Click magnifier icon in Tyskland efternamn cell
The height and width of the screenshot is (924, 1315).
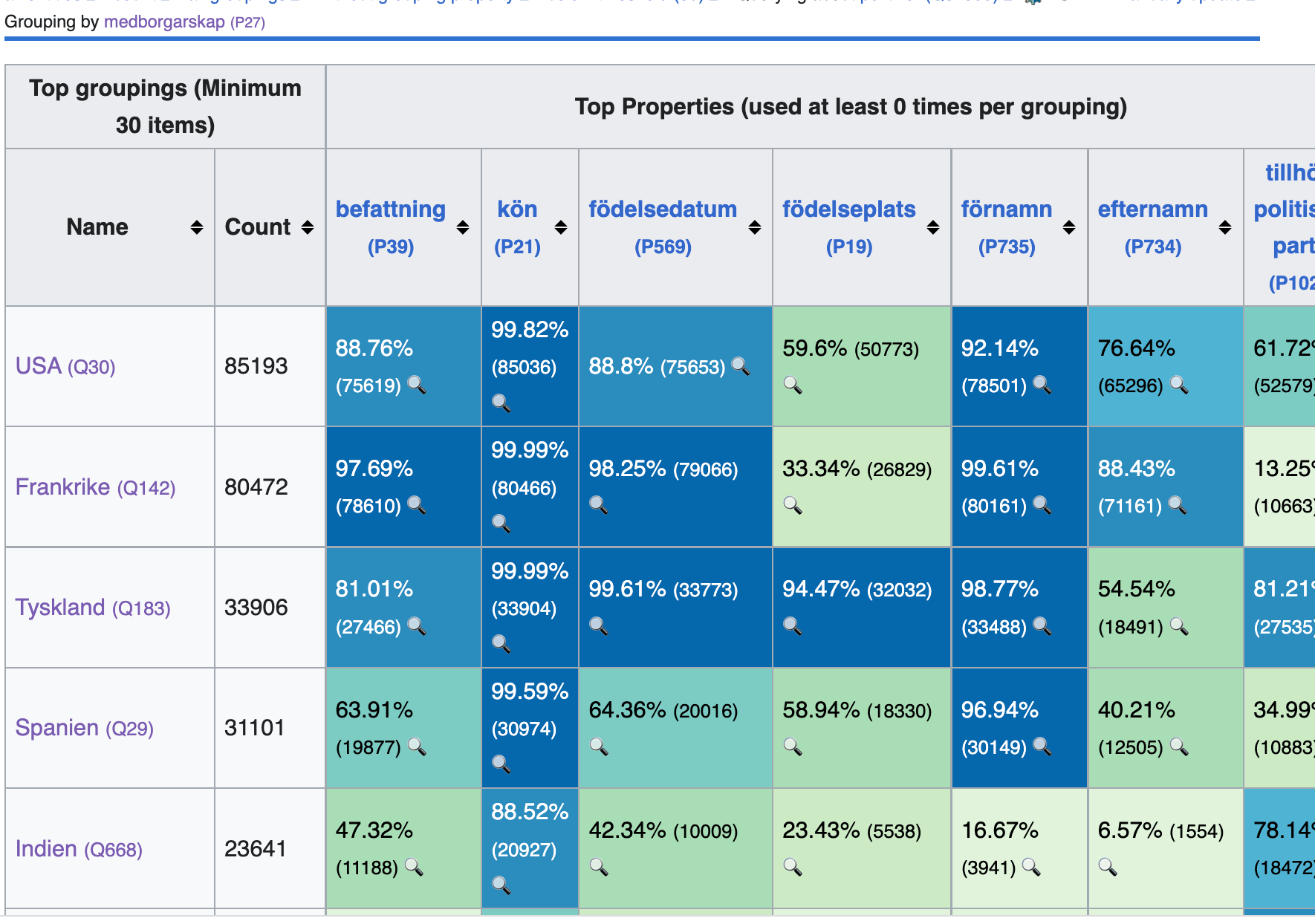point(1179,626)
